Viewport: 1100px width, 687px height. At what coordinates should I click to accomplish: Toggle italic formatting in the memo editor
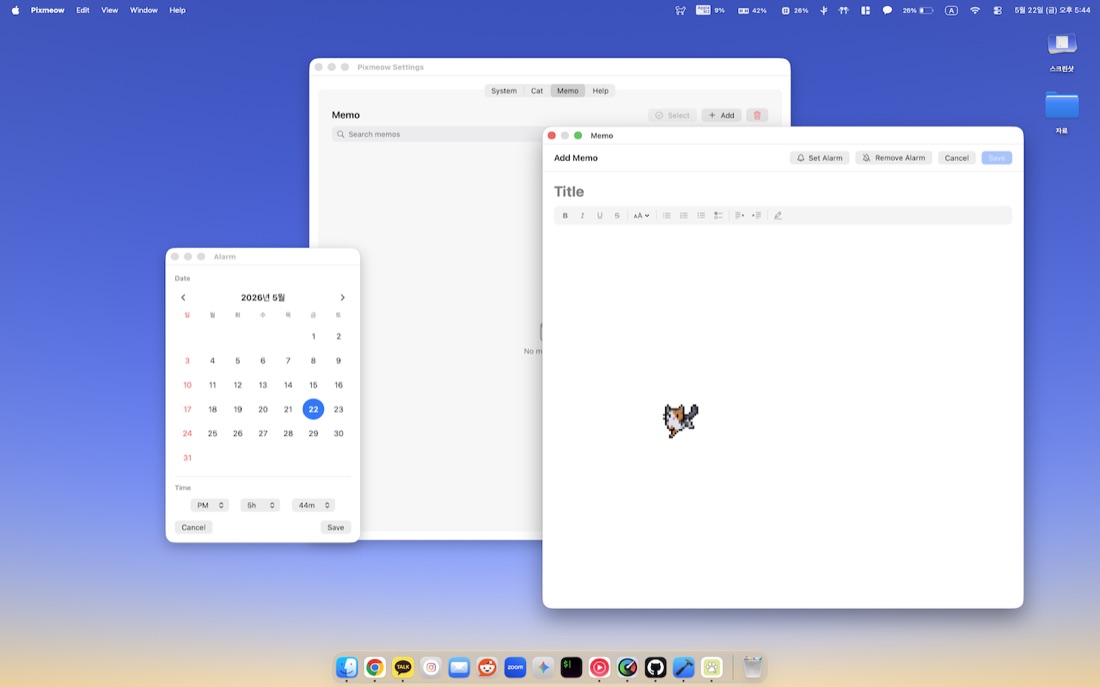[582, 215]
